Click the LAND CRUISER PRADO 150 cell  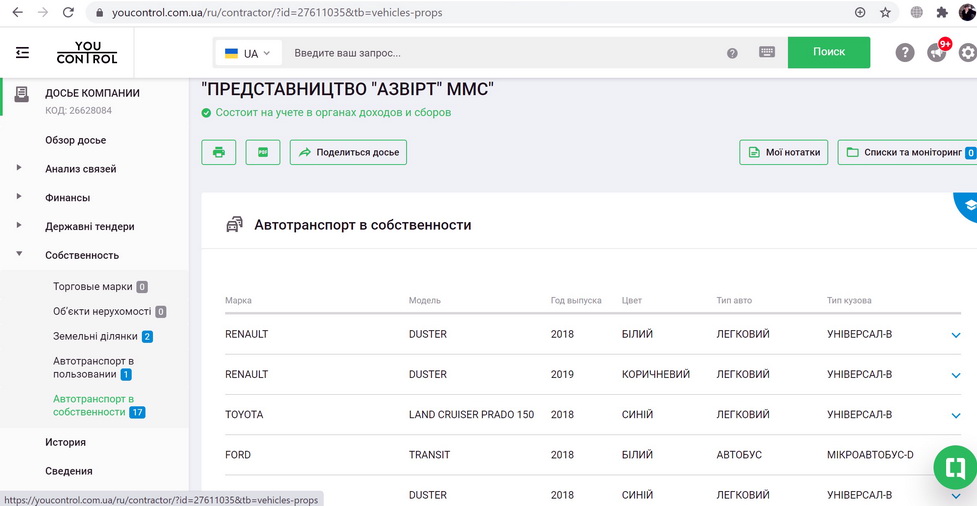[471, 414]
